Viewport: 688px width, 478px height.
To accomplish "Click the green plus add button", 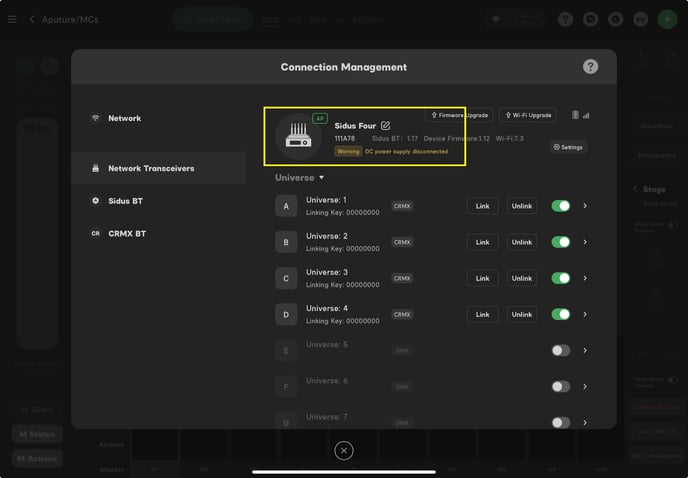I will click(x=667, y=19).
